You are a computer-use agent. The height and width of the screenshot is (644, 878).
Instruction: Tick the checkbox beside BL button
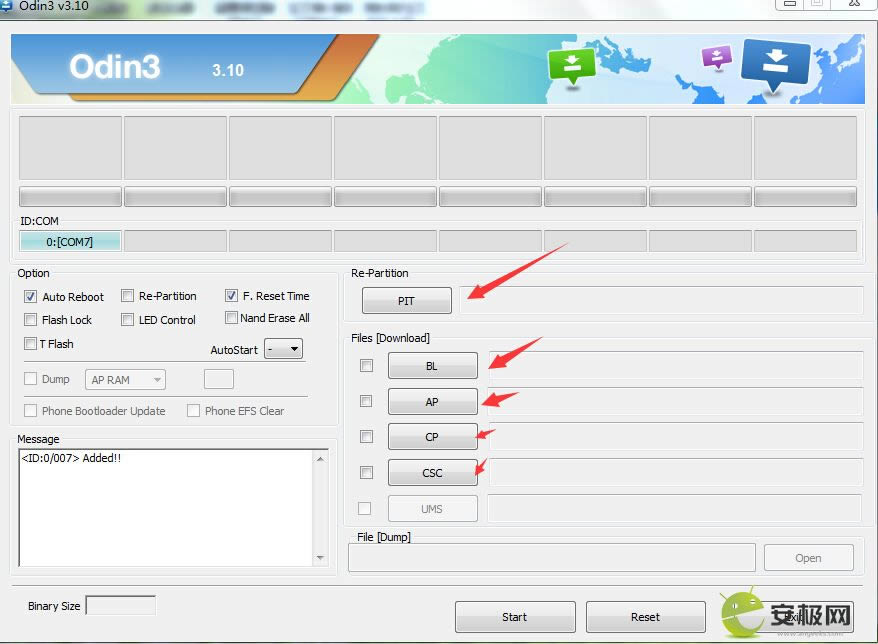coord(366,366)
